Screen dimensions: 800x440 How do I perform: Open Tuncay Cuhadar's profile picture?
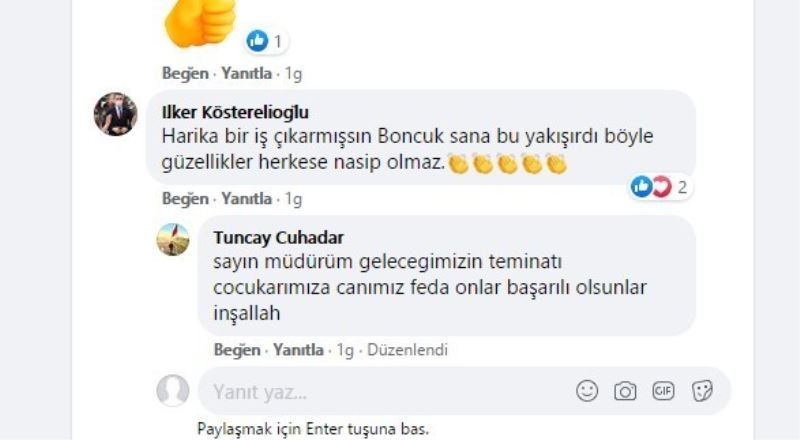[x=173, y=239]
